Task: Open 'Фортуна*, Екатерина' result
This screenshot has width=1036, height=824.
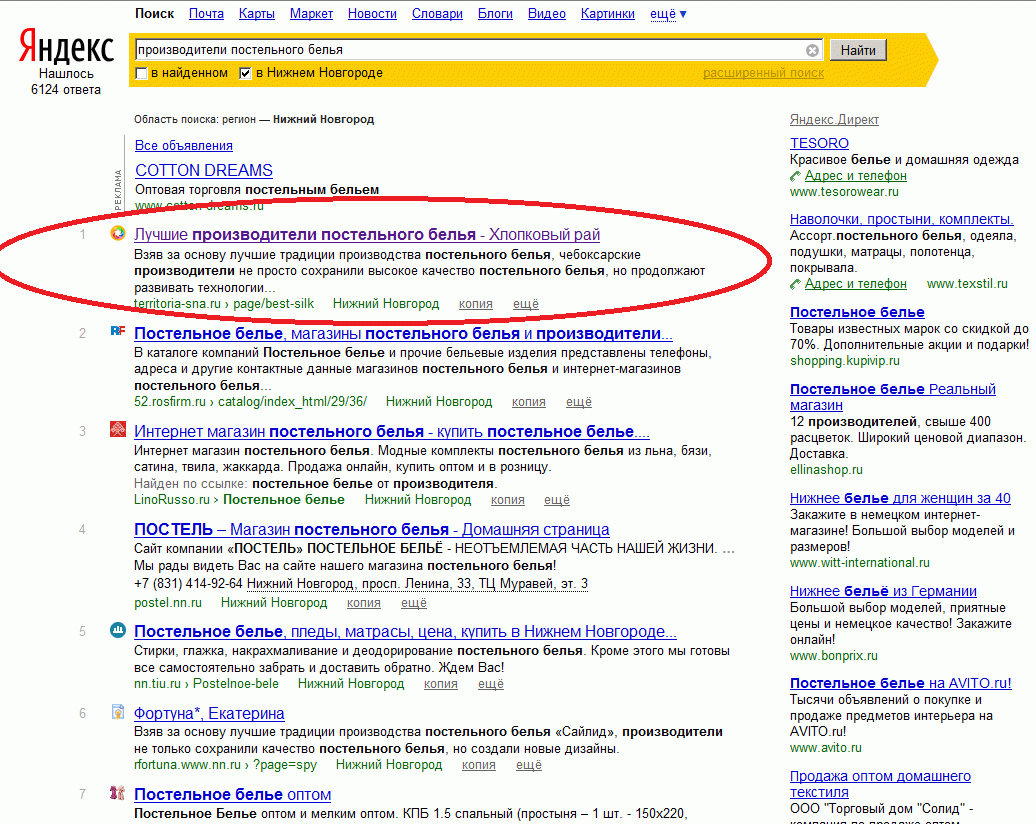Action: (209, 714)
